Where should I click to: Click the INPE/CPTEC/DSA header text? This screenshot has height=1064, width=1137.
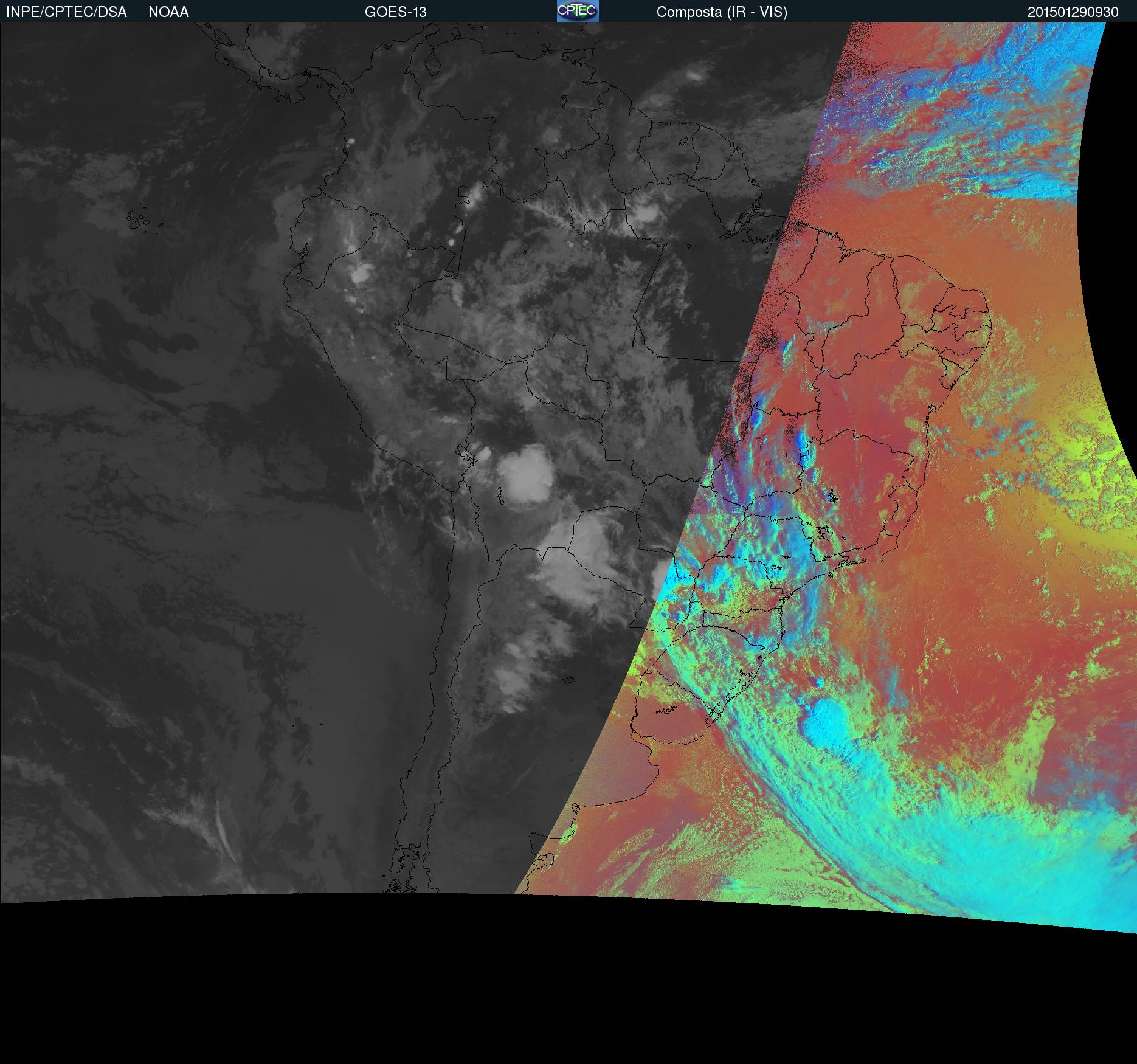(66, 12)
